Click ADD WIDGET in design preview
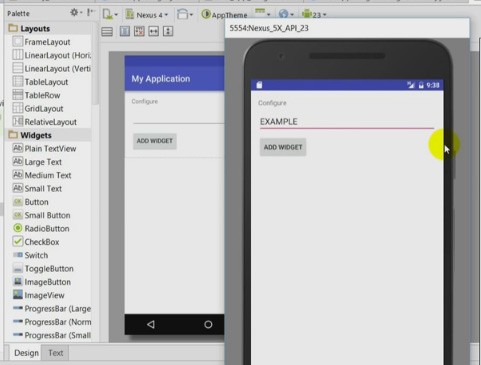The image size is (481, 365). (155, 141)
